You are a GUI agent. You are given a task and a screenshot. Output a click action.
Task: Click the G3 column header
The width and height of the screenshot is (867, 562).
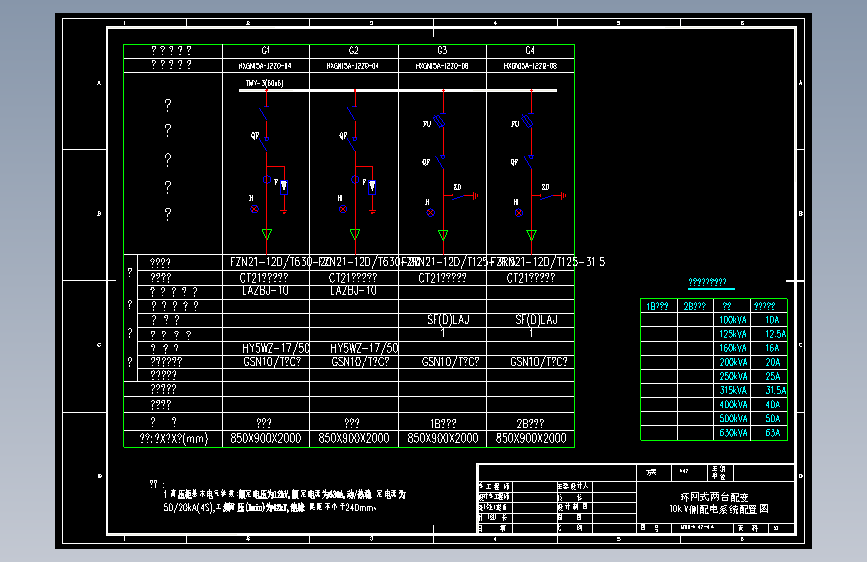(442, 50)
